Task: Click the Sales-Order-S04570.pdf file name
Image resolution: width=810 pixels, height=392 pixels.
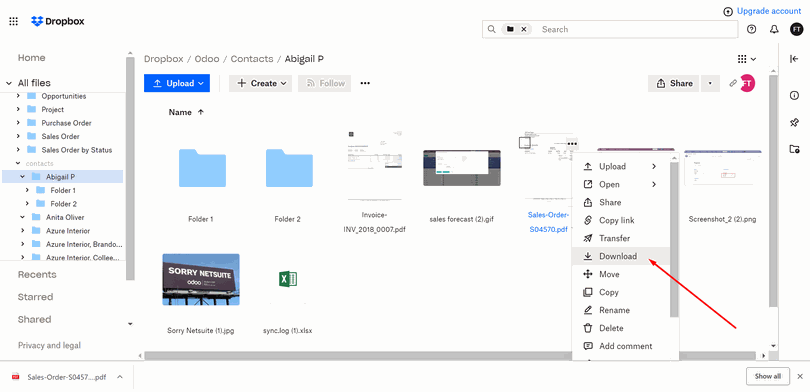Action: point(548,222)
